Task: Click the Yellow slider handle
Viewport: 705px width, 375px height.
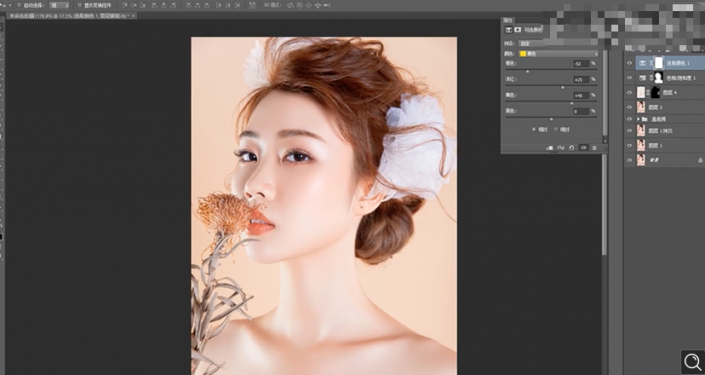Action: [572, 103]
